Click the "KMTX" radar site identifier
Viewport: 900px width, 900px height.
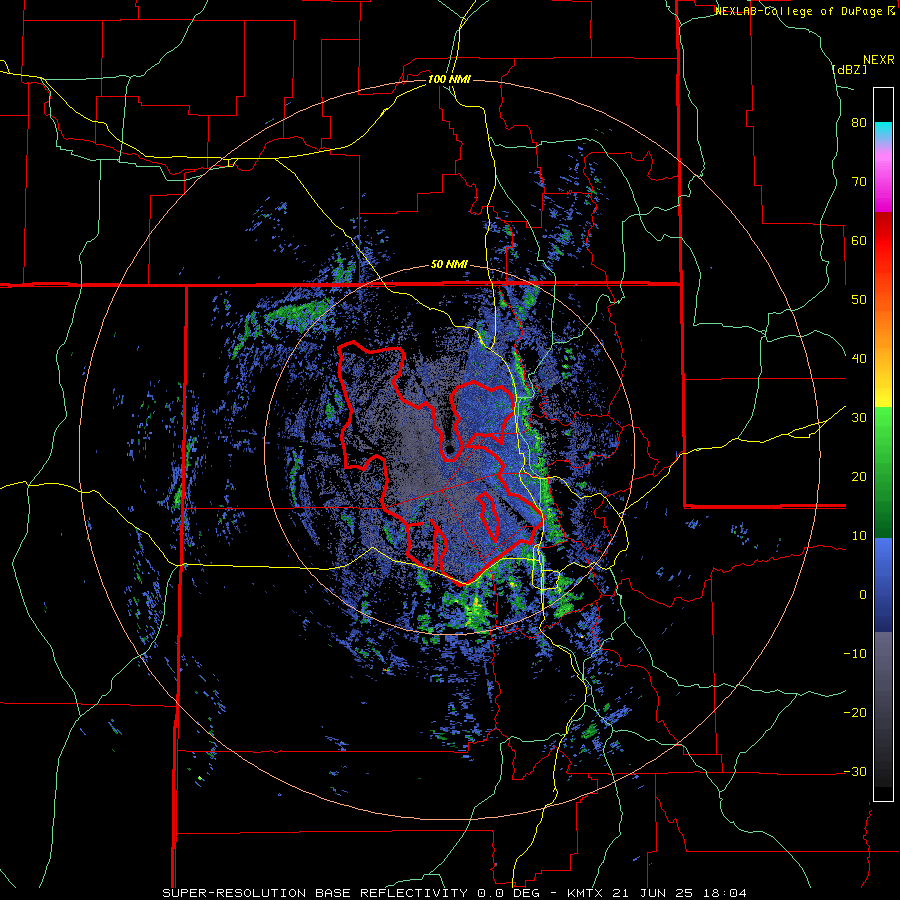[586, 893]
